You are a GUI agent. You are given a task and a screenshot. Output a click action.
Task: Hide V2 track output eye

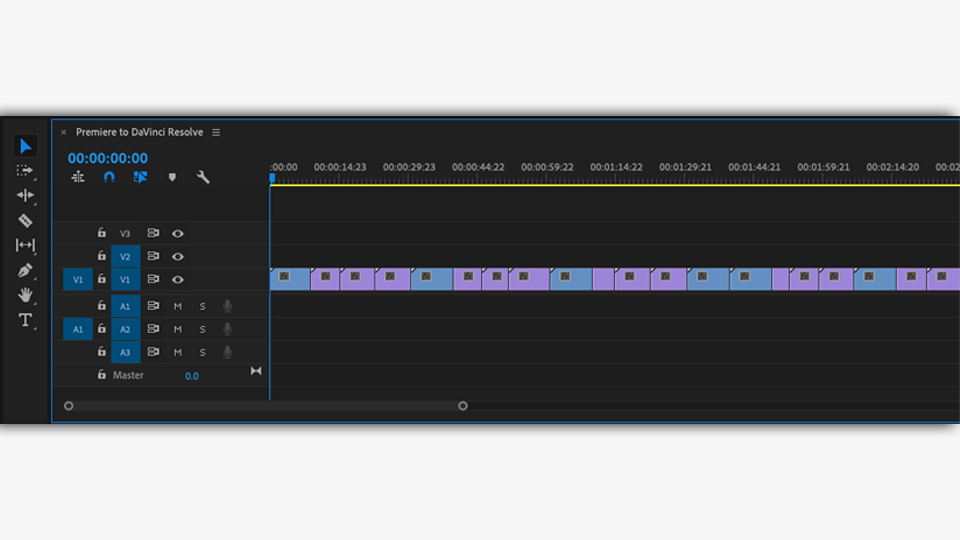click(x=178, y=257)
